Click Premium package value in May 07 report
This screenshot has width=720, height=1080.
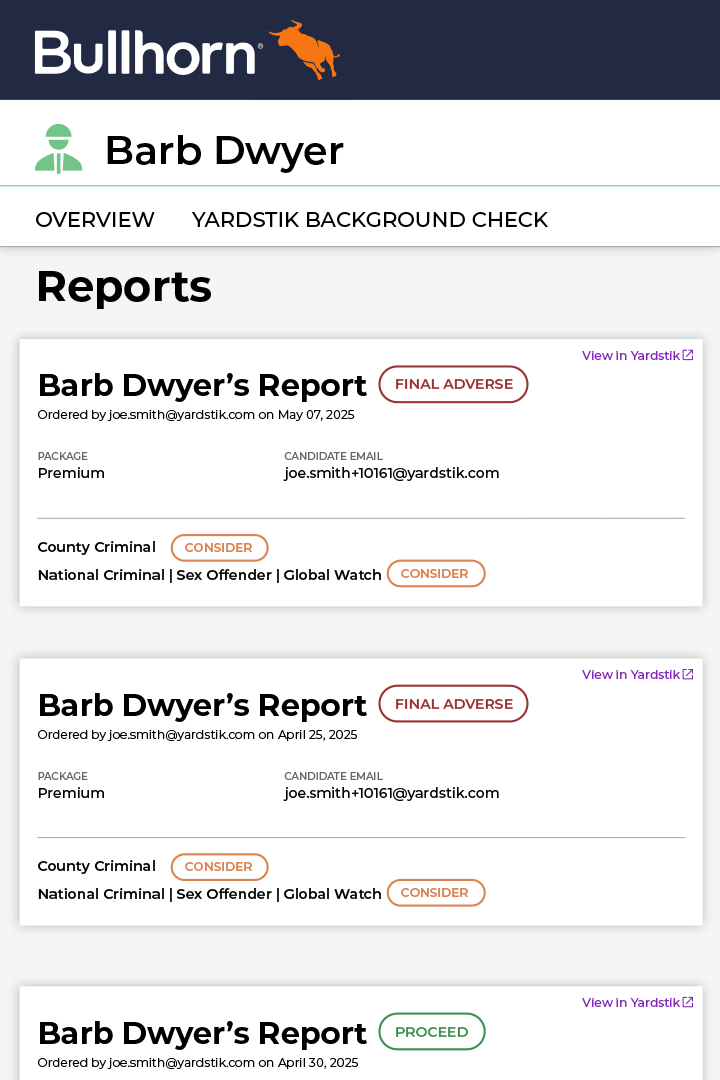pos(71,473)
